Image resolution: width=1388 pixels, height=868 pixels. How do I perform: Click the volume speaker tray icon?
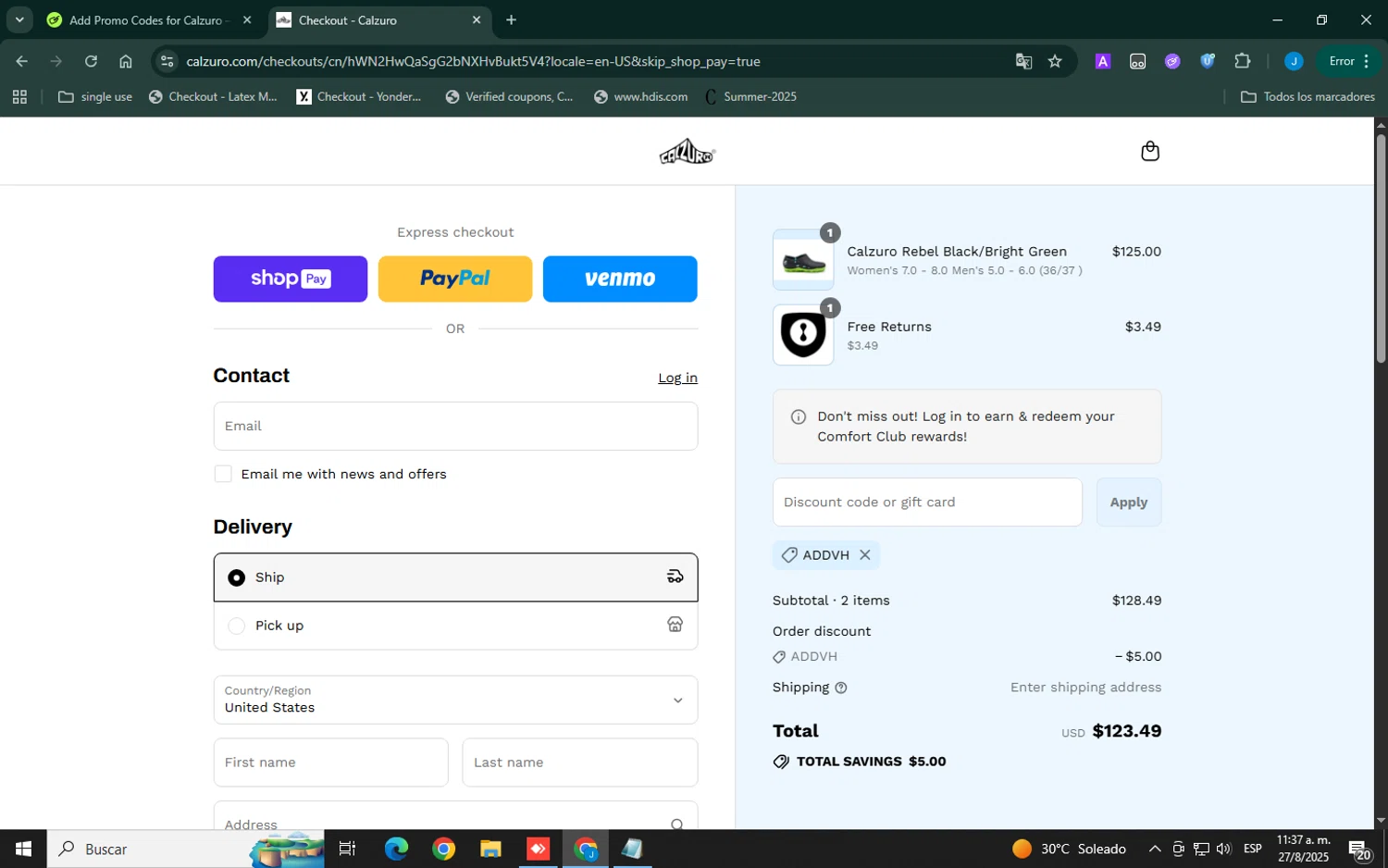1224,849
